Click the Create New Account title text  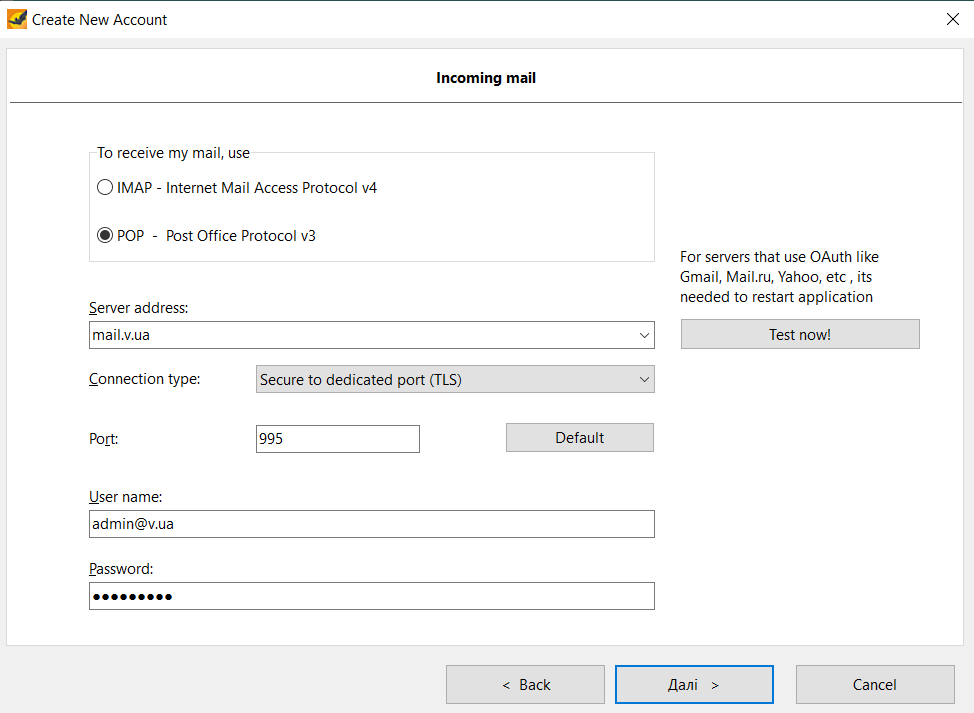point(99,20)
